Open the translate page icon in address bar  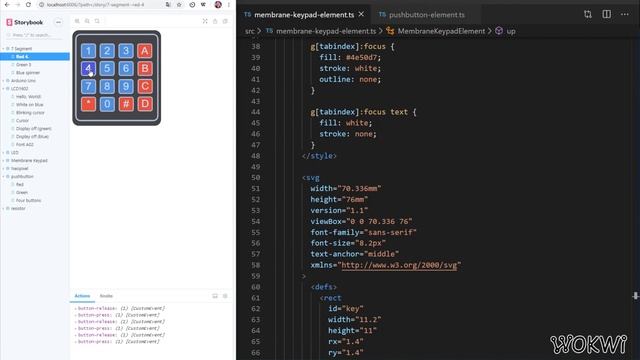click(x=168, y=4)
